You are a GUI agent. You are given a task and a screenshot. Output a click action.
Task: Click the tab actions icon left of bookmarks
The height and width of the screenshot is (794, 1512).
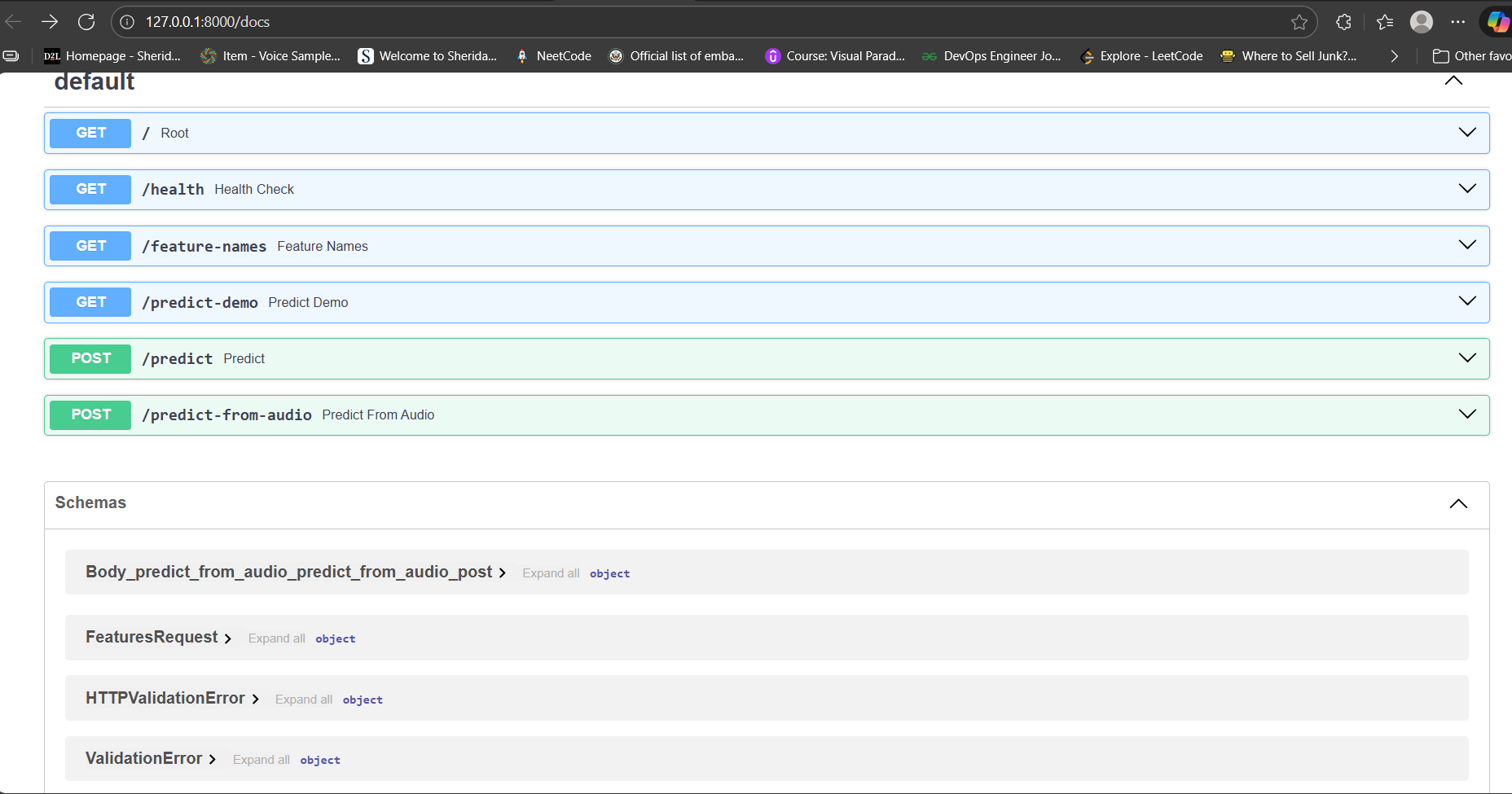click(11, 56)
